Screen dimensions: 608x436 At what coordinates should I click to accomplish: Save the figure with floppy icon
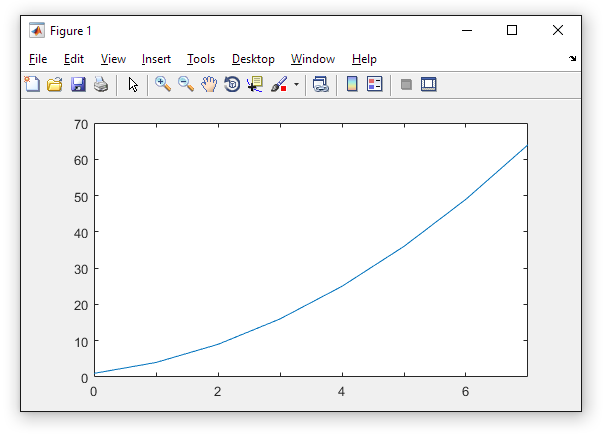pos(78,84)
